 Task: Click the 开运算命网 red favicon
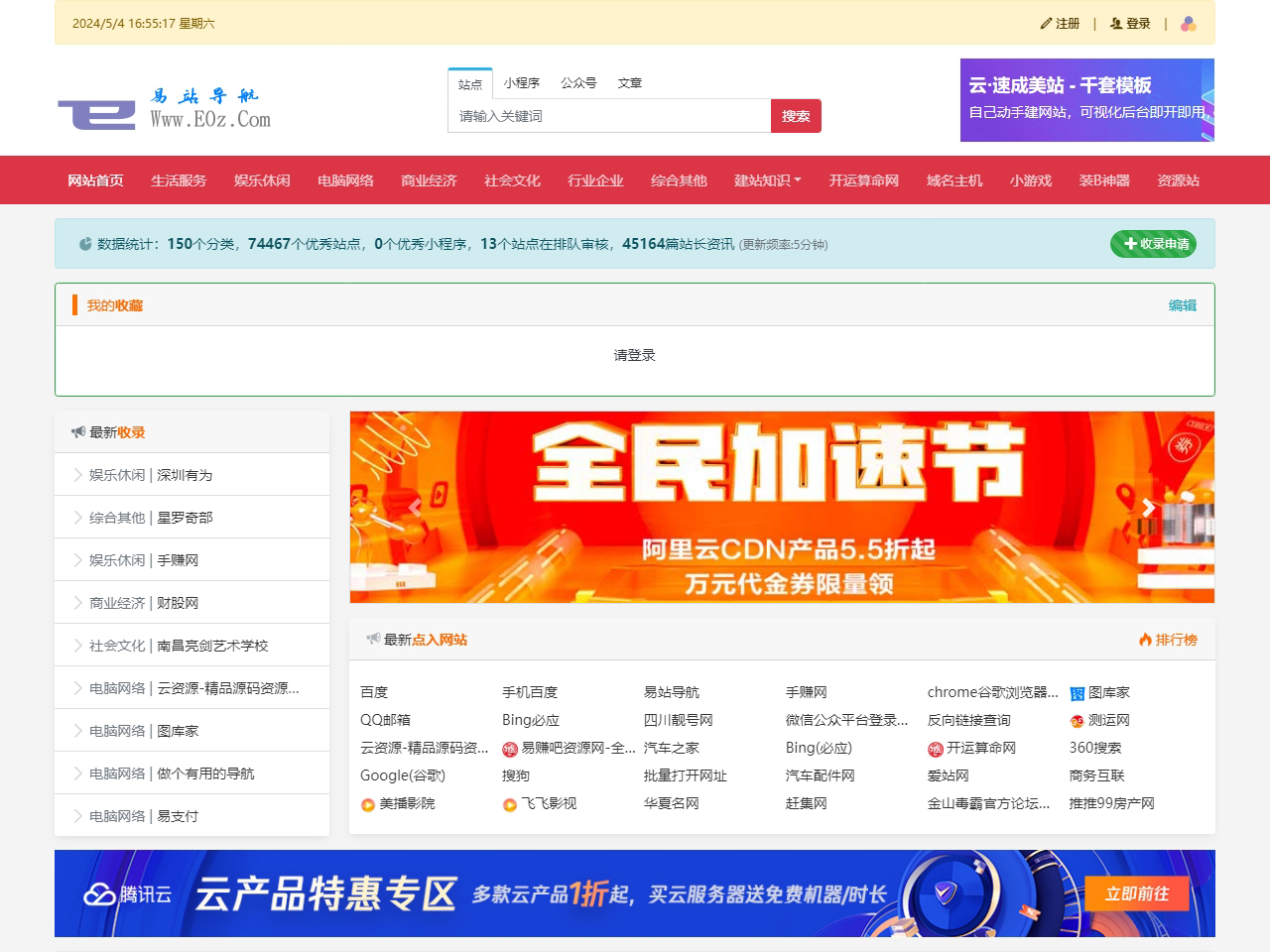click(935, 749)
